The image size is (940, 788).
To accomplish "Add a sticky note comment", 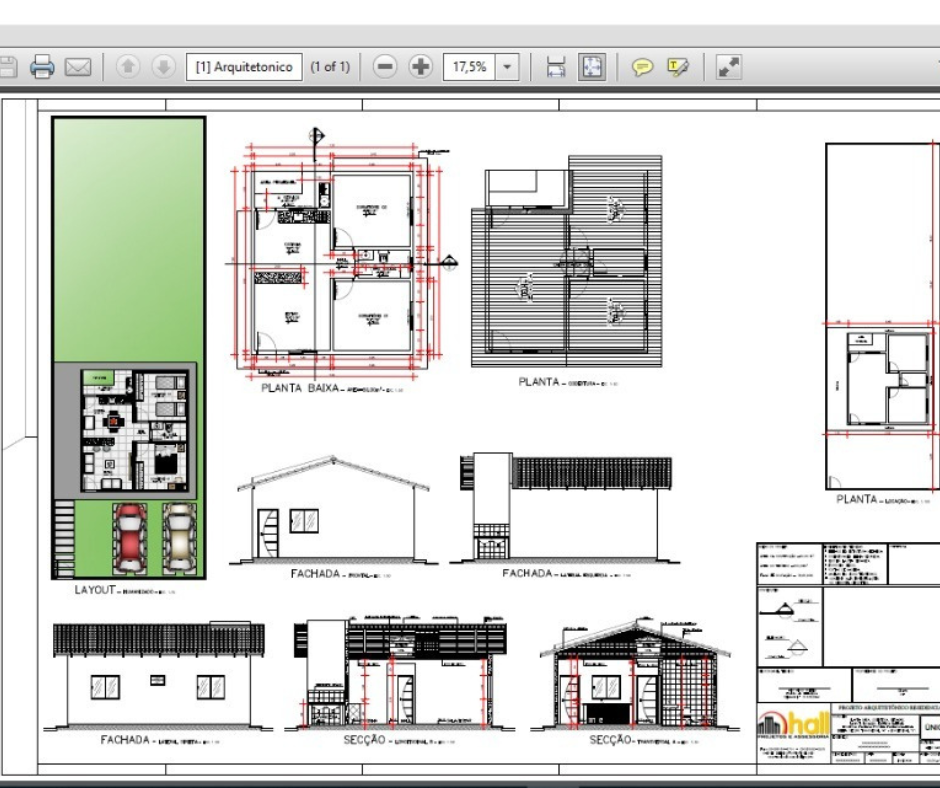I will 642,67.
